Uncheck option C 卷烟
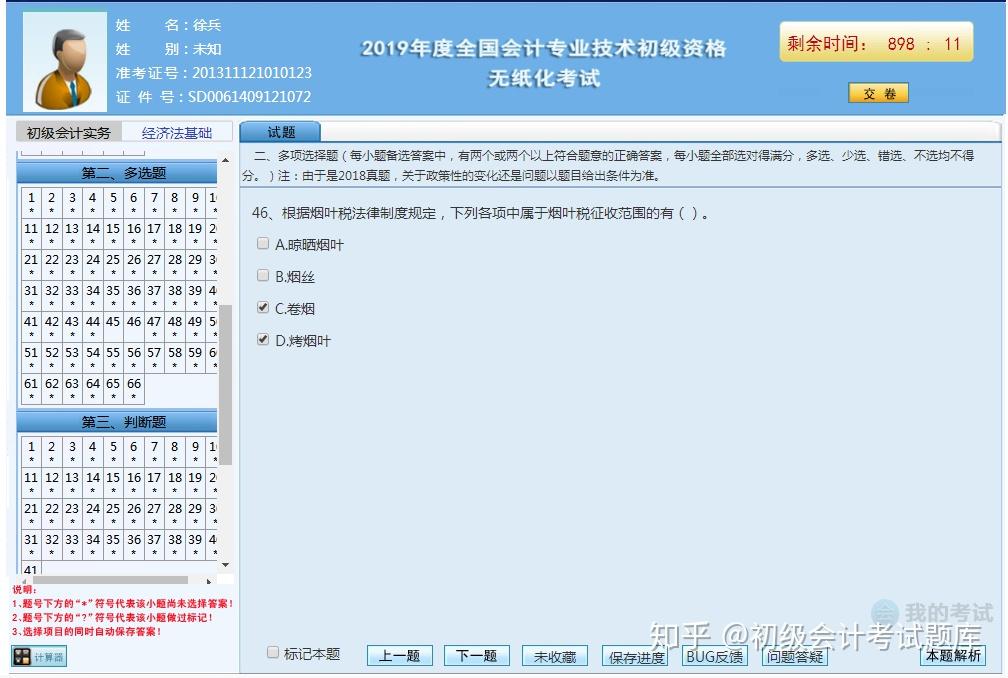Image resolution: width=1008 pixels, height=678 pixels. [x=262, y=307]
